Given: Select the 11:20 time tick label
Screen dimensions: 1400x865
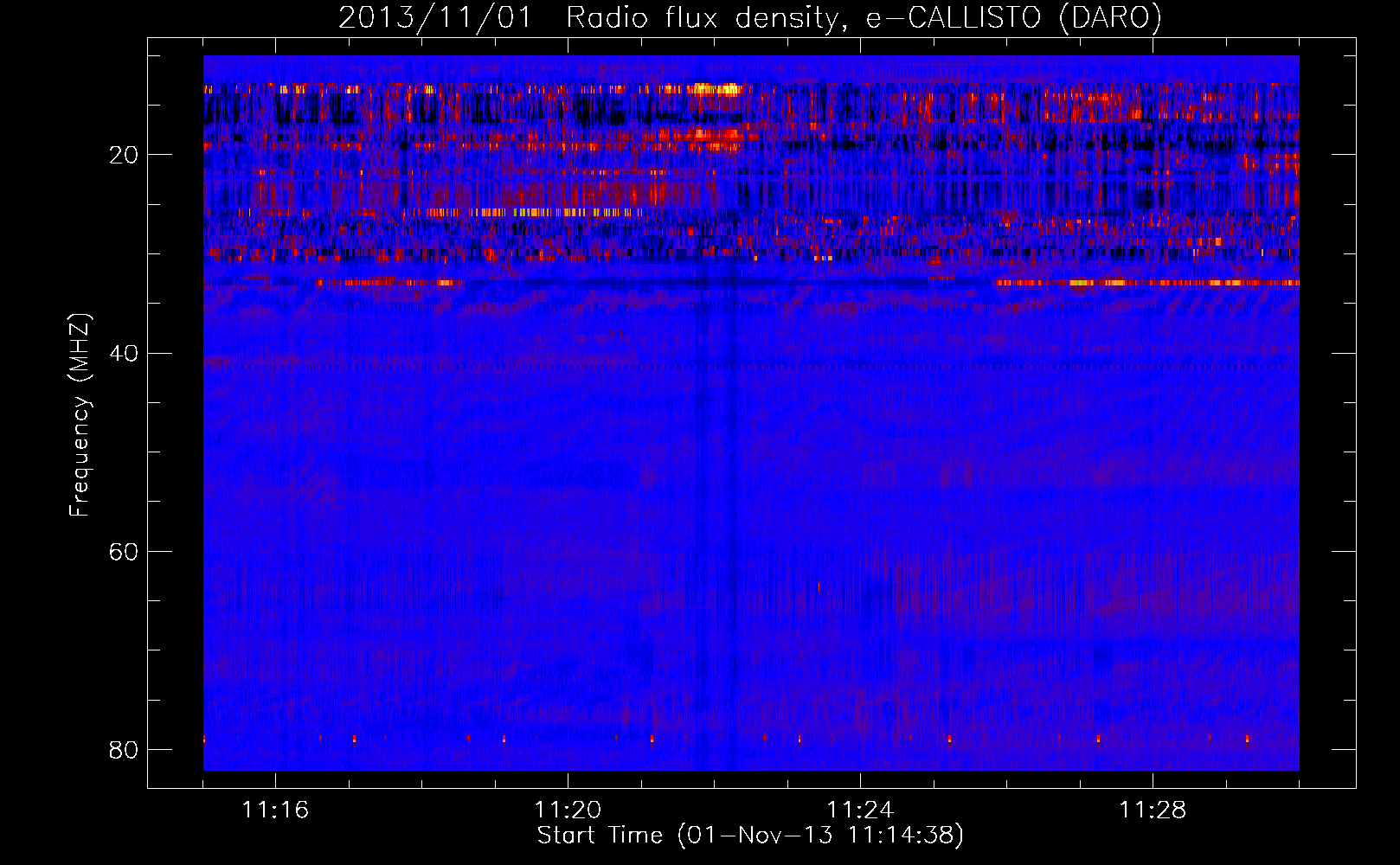Looking at the screenshot, I should (568, 810).
